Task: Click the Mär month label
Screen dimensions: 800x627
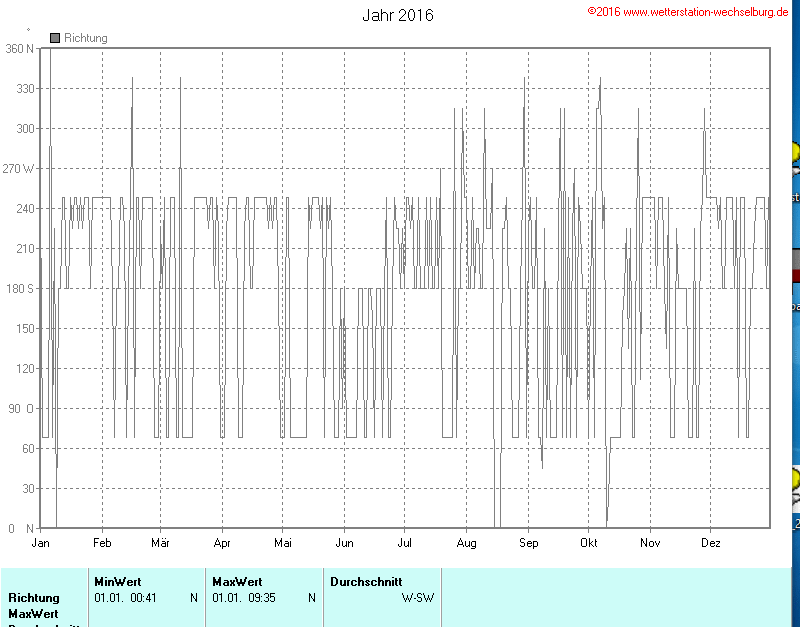Action: (x=160, y=543)
